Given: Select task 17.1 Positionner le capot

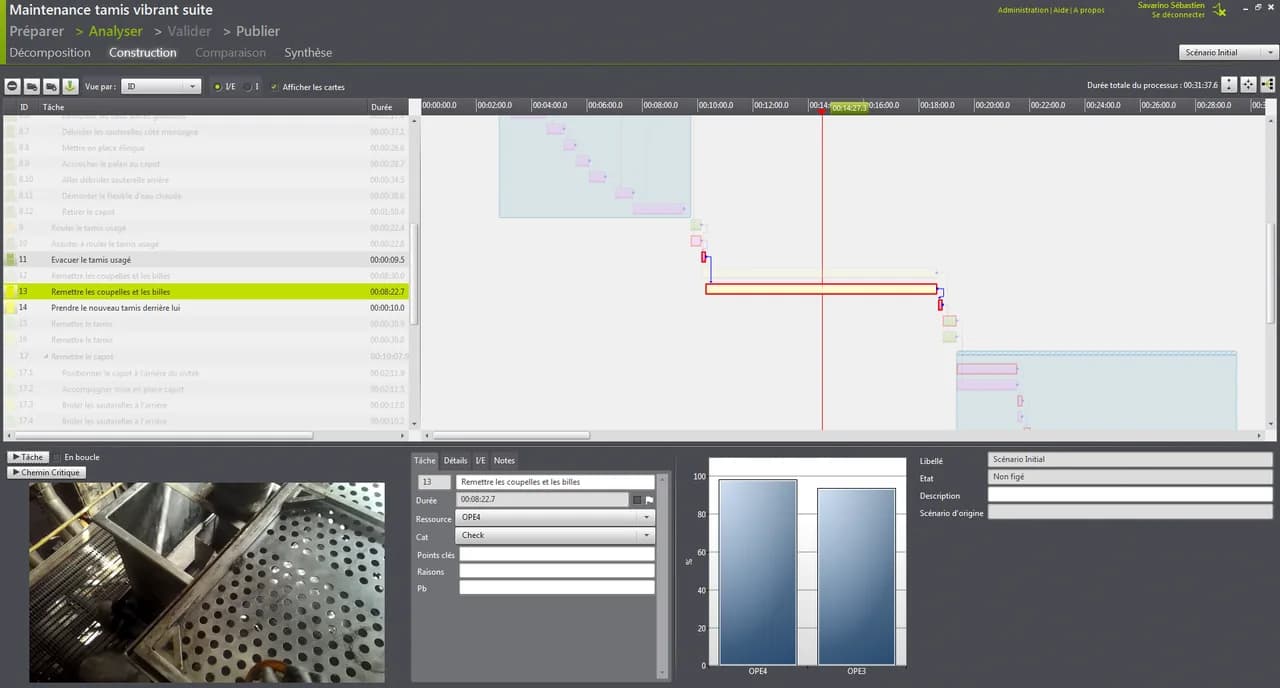Looking at the screenshot, I should [207, 373].
